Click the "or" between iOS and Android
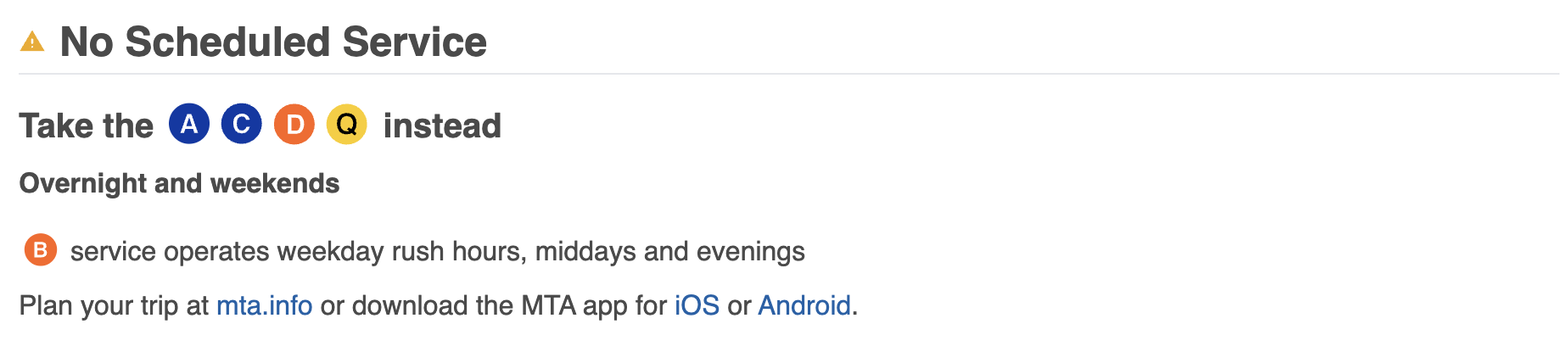Viewport: 1568px width, 363px height. [739, 305]
